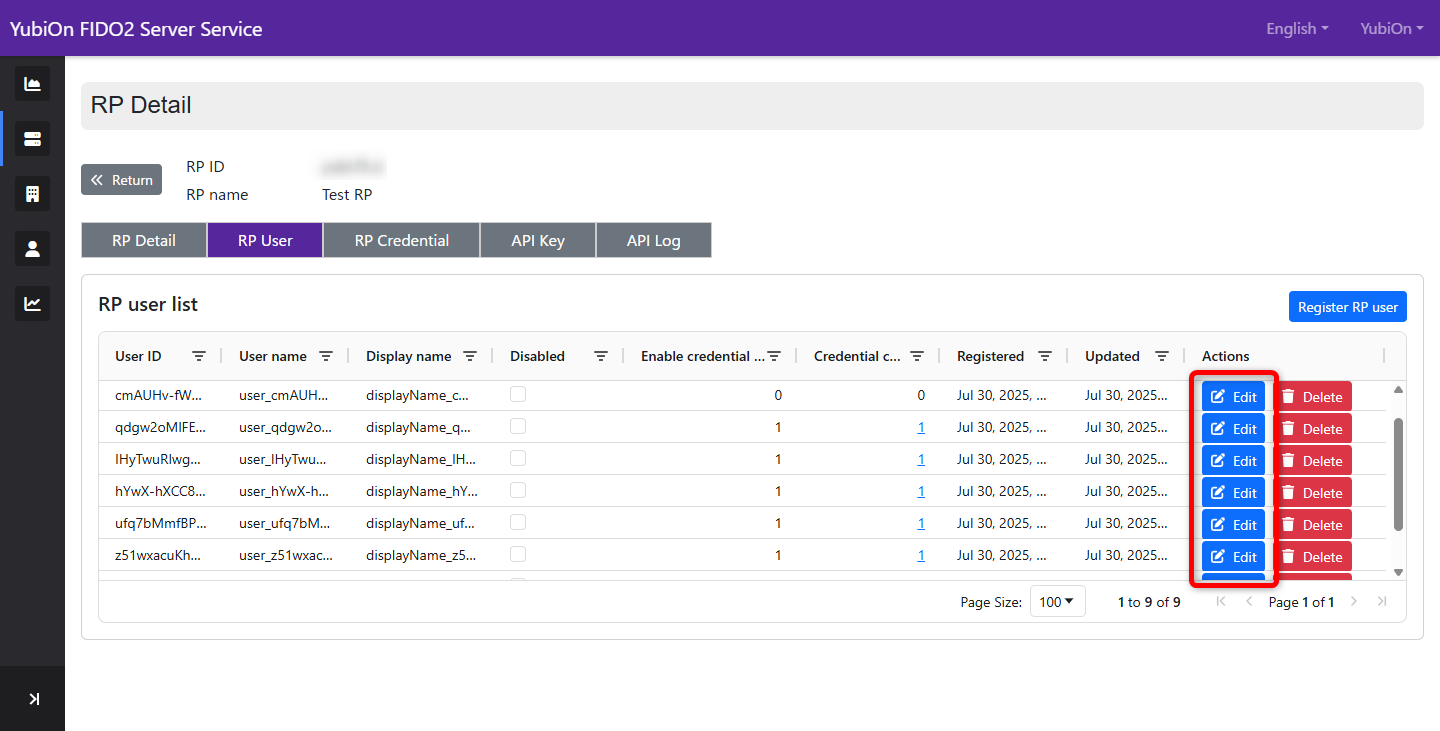Image resolution: width=1440 pixels, height=731 pixels.
Task: Open the Display name column filter menu icon
Action: [x=470, y=356]
